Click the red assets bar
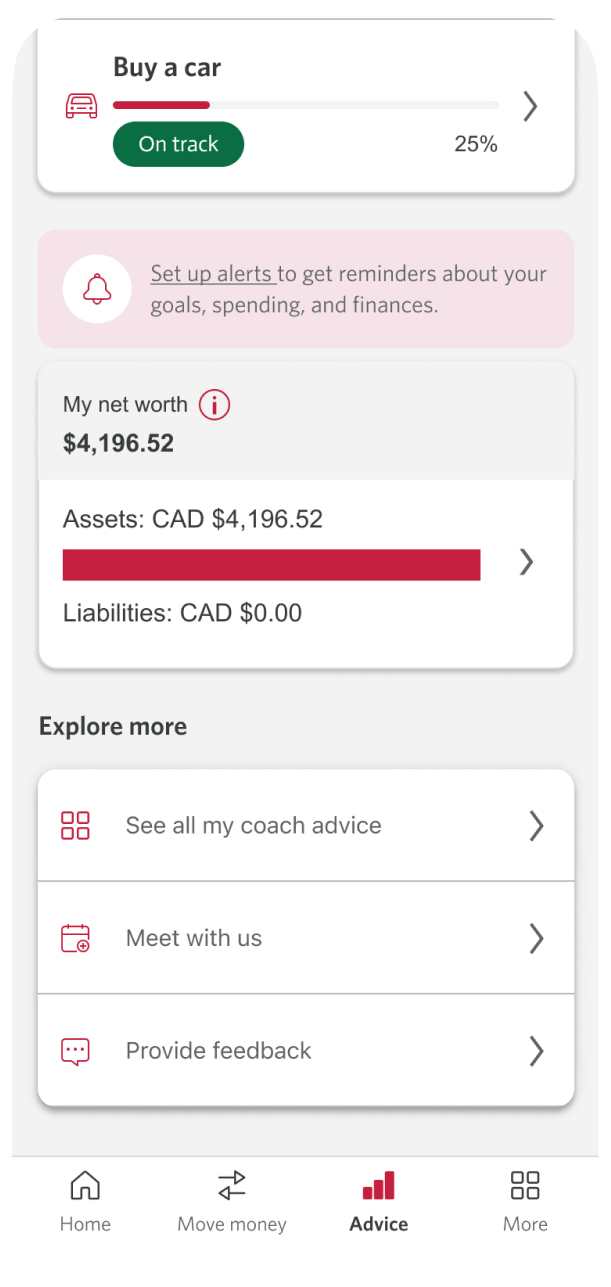The image size is (611, 1287). [x=271, y=564]
